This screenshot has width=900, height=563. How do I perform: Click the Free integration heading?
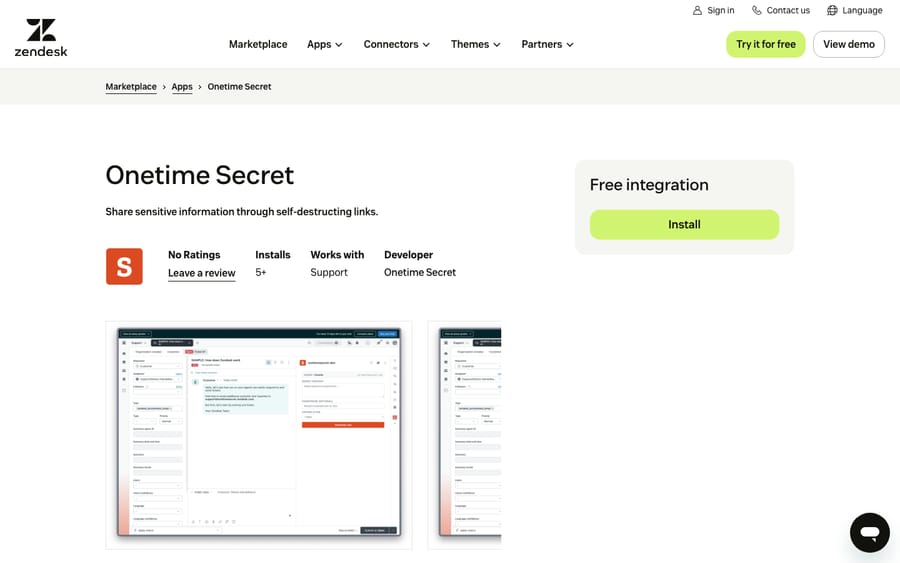click(649, 185)
